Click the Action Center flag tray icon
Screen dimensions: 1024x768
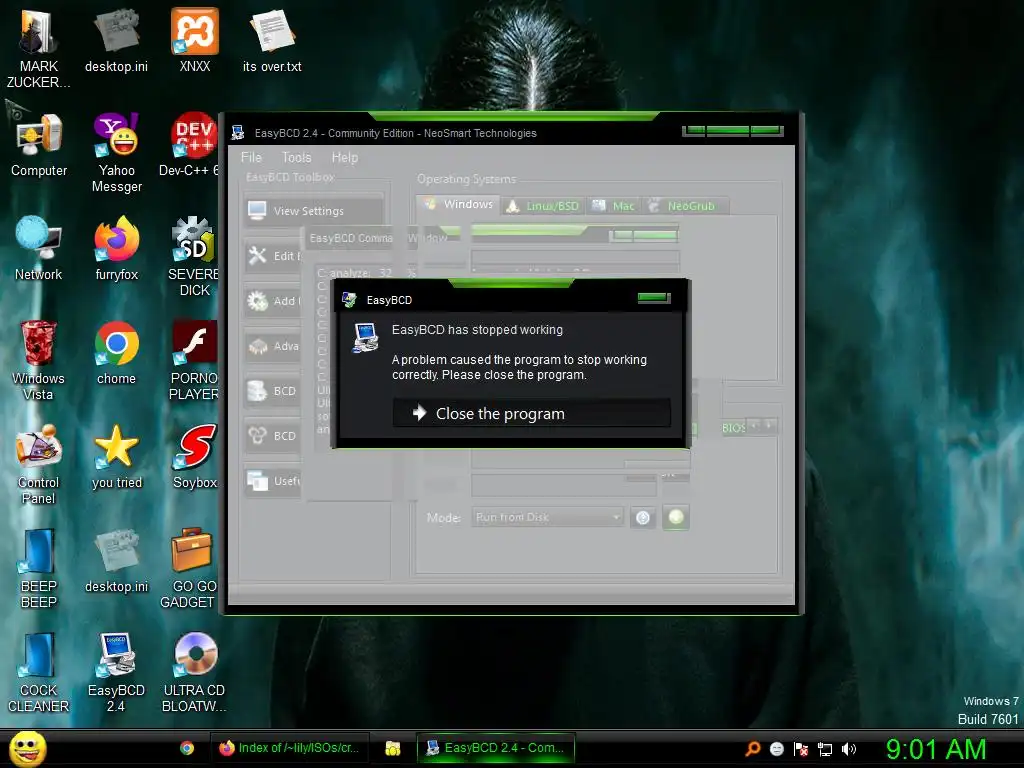pos(801,749)
